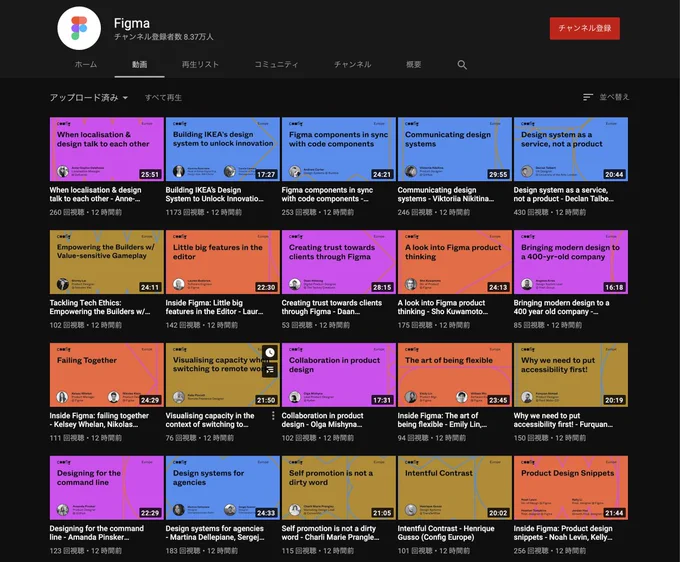Screen dimensions: 680x562
Task: Open 'Inside Figma: Little big features' title
Action: coord(214,307)
